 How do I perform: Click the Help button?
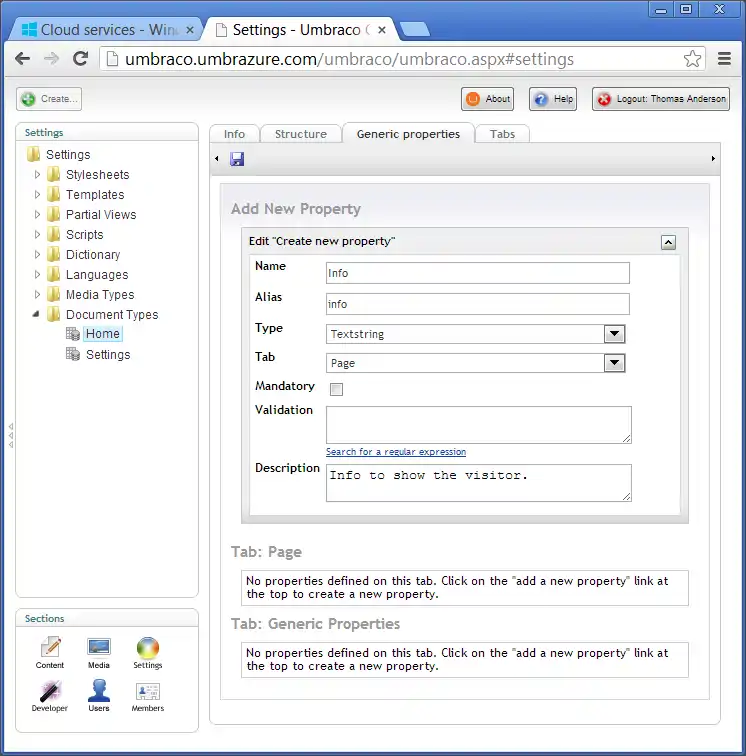[553, 99]
